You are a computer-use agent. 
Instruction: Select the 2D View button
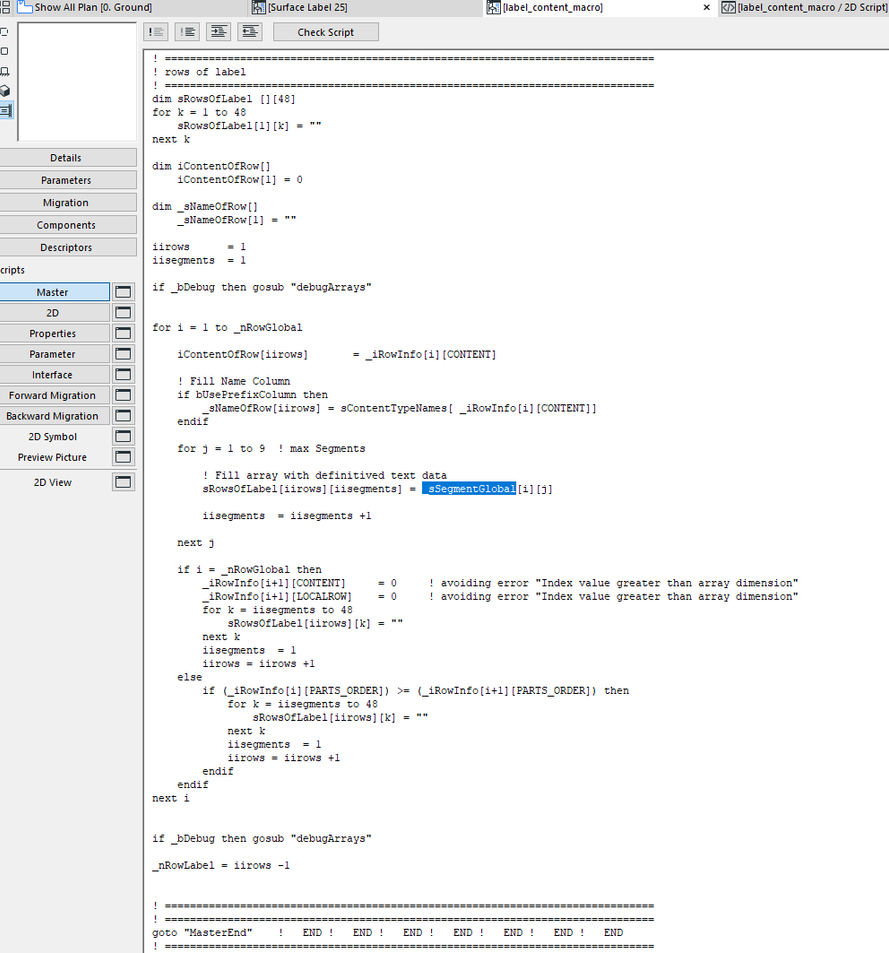point(53,483)
